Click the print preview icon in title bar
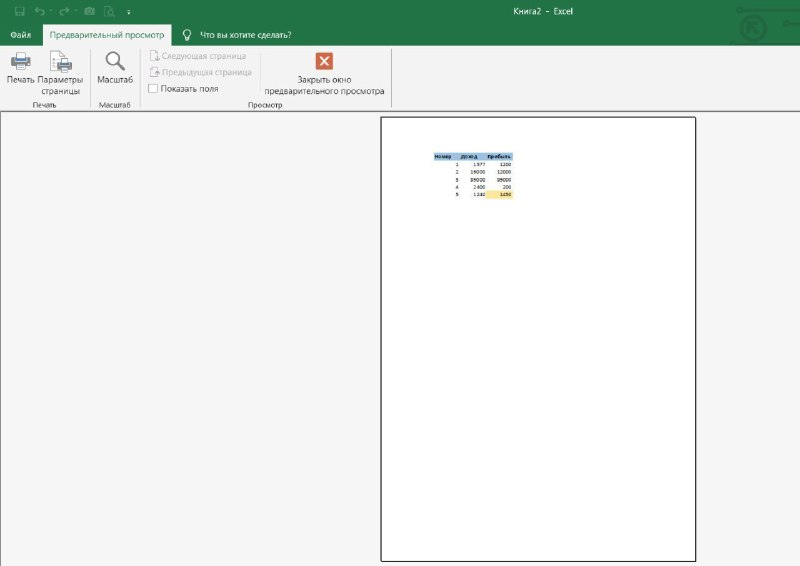This screenshot has height=566, width=800. point(109,11)
